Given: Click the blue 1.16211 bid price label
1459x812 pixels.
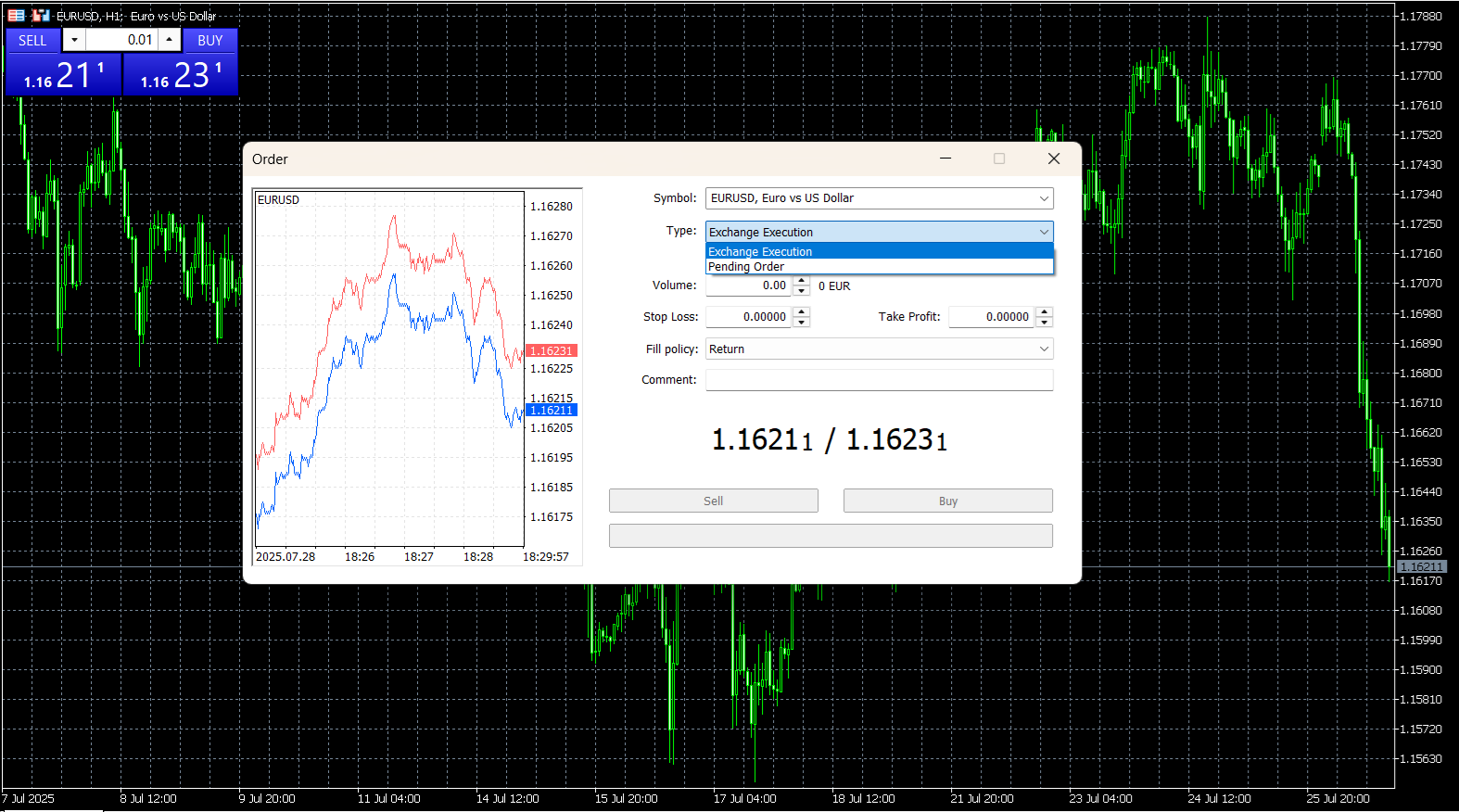Looking at the screenshot, I should [x=552, y=410].
